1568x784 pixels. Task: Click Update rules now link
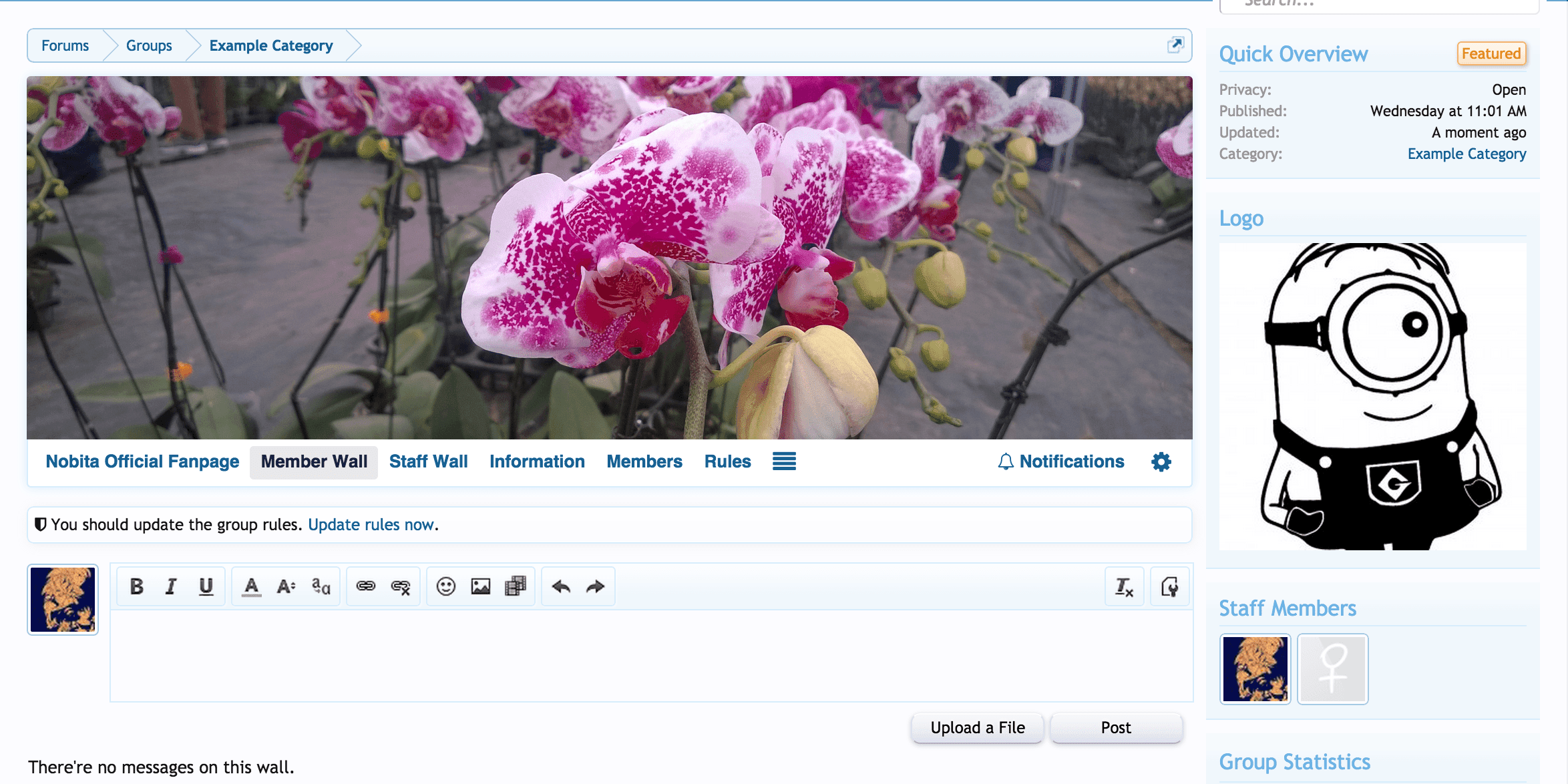(371, 525)
